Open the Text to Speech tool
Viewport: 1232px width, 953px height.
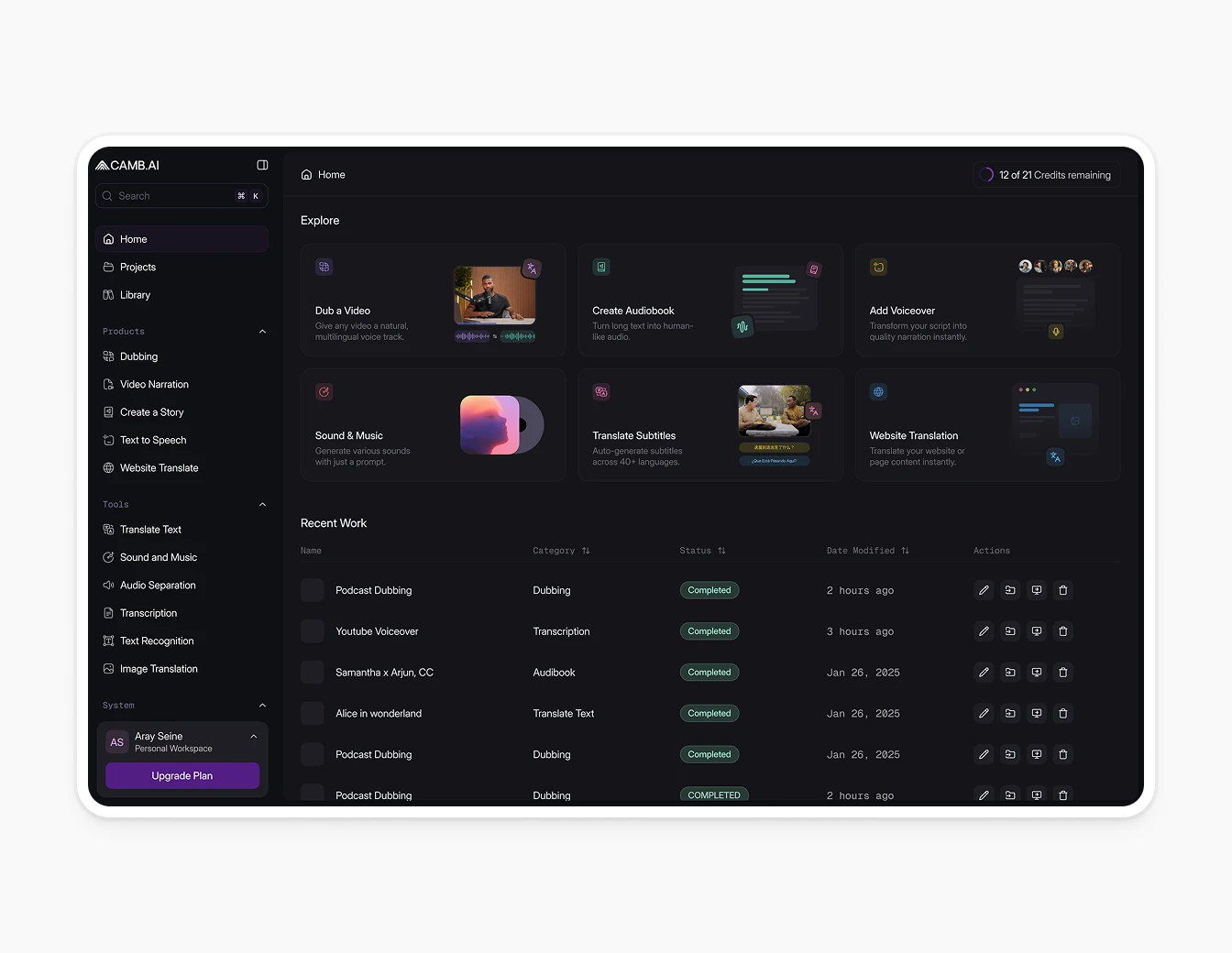pyautogui.click(x=152, y=440)
